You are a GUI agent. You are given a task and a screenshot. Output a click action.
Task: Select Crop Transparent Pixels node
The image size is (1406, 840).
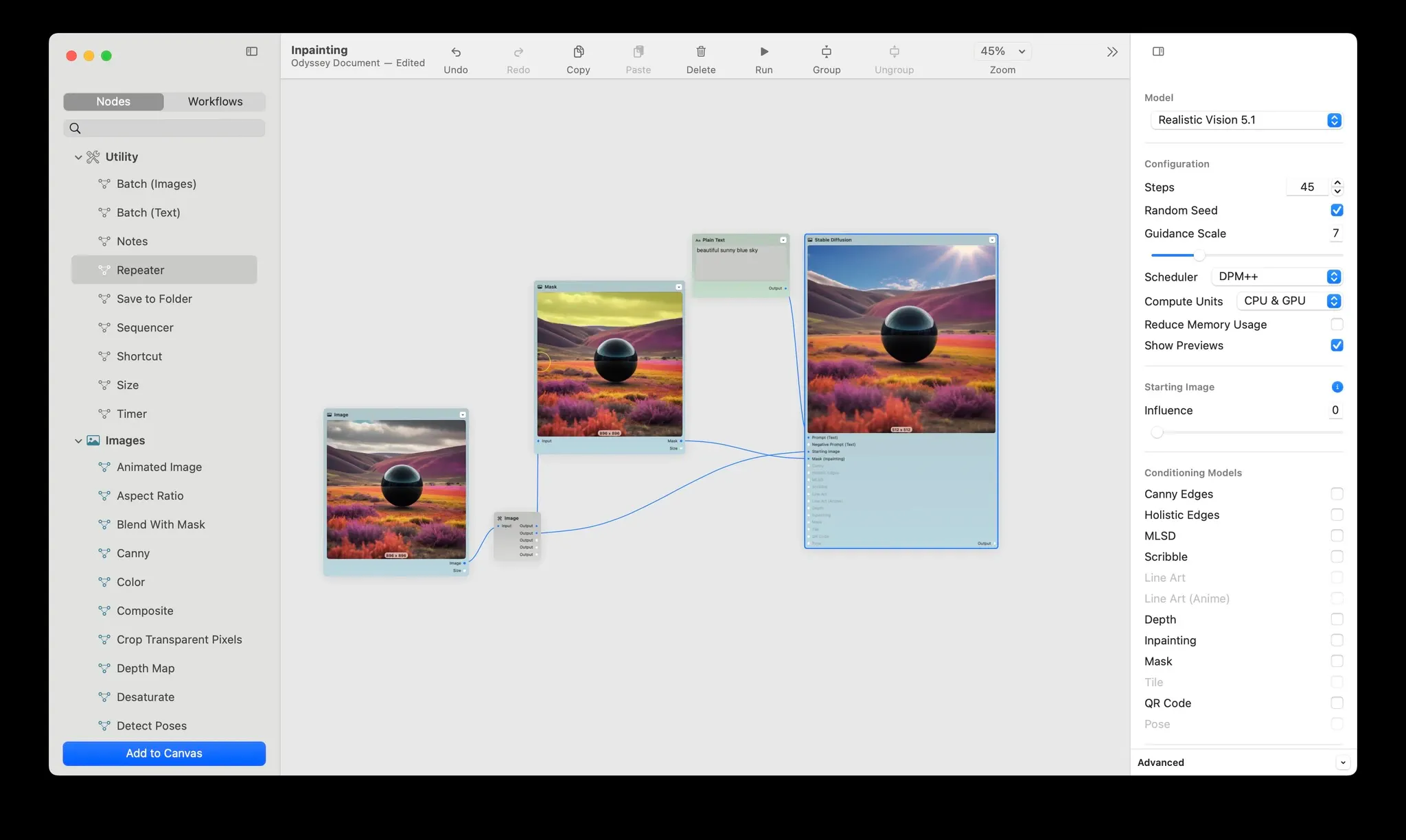coord(164,640)
